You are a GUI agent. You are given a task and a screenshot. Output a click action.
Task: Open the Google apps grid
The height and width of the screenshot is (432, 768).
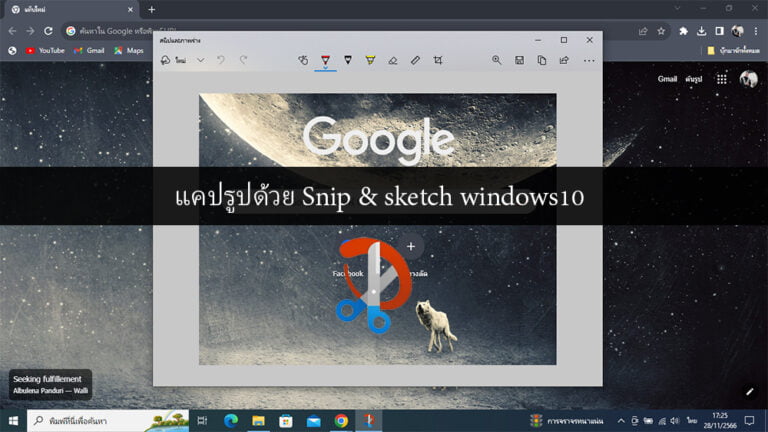pyautogui.click(x=721, y=79)
